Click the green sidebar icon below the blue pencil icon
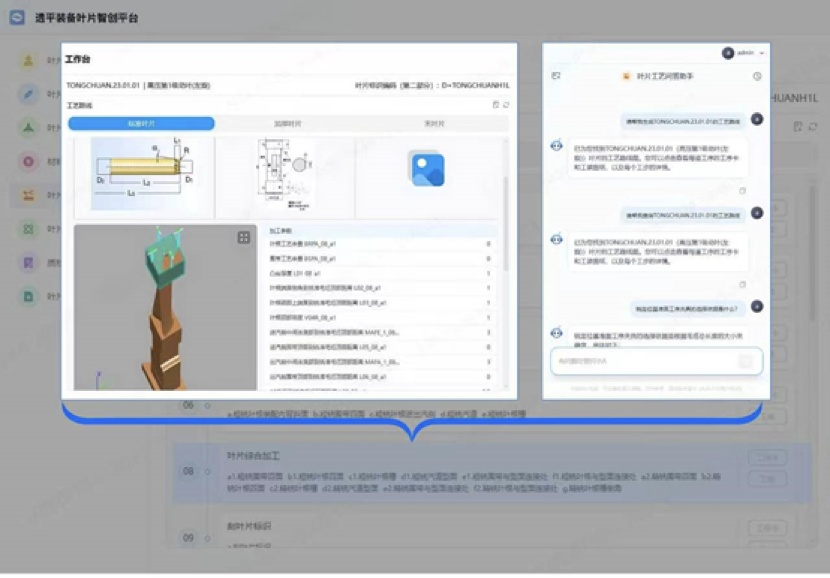Viewport: 830px width, 578px height. (x=29, y=127)
